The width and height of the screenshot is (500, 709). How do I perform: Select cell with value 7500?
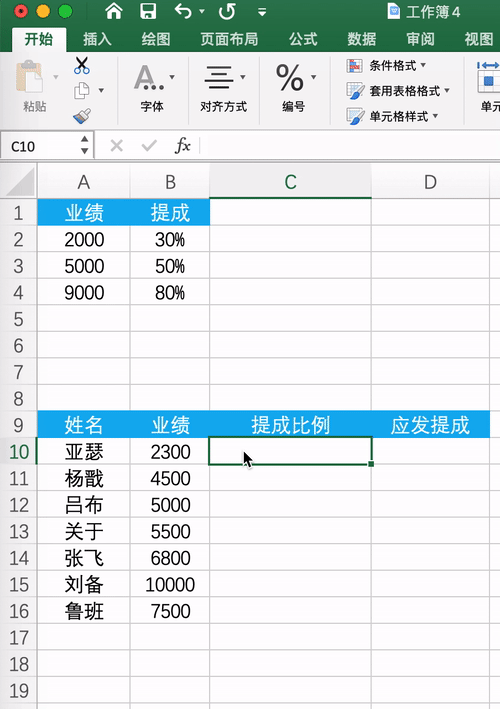[170, 611]
